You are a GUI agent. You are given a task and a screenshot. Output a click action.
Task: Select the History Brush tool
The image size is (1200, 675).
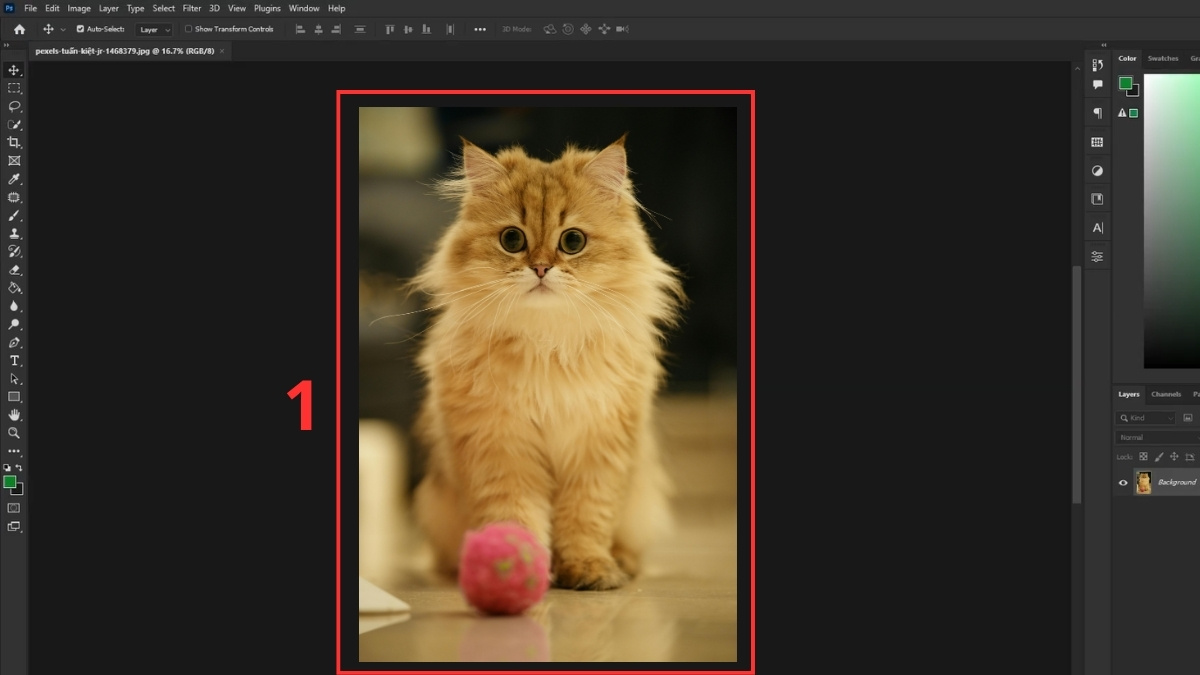[x=14, y=251]
